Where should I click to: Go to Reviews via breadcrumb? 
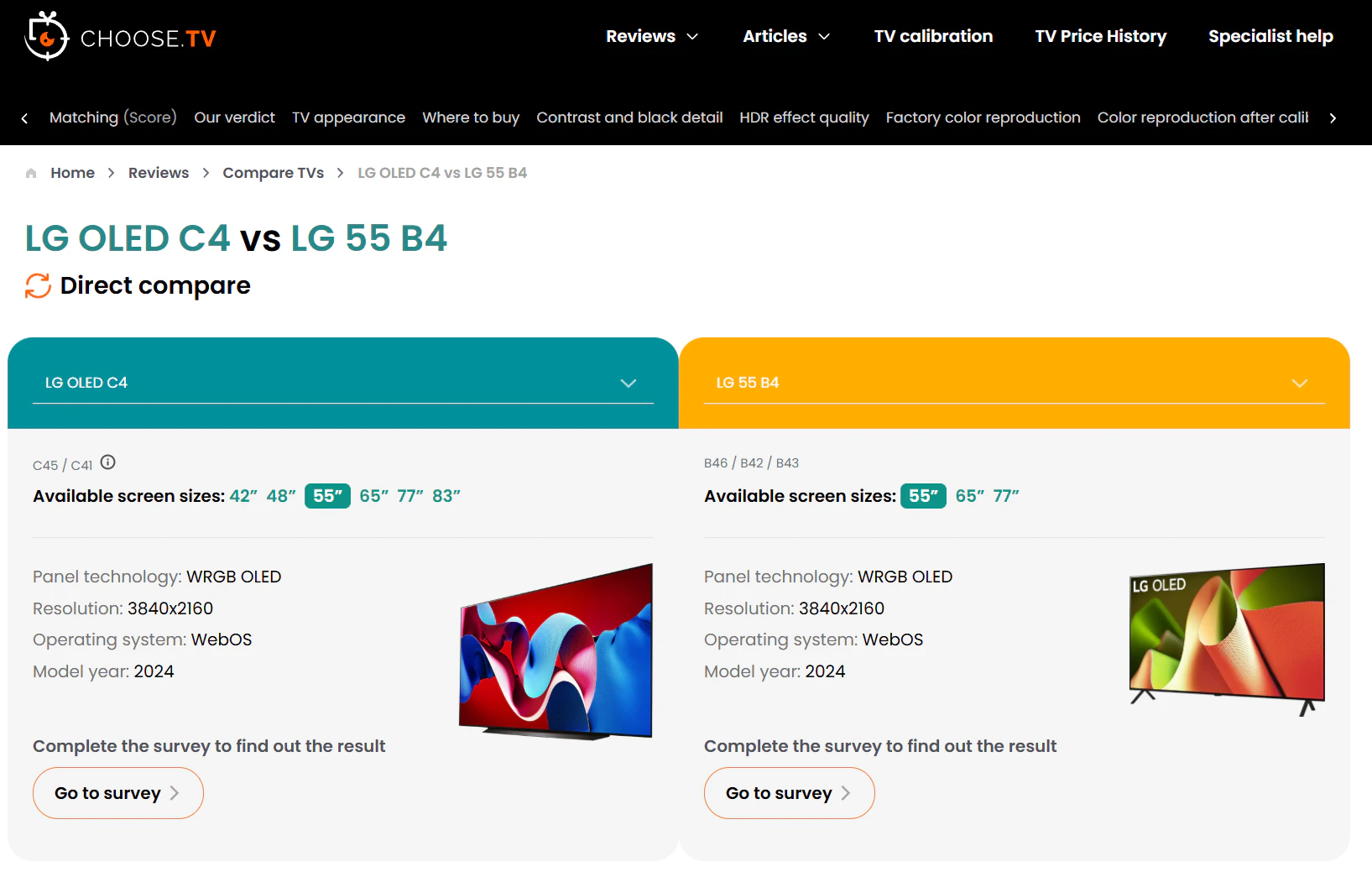tap(159, 173)
